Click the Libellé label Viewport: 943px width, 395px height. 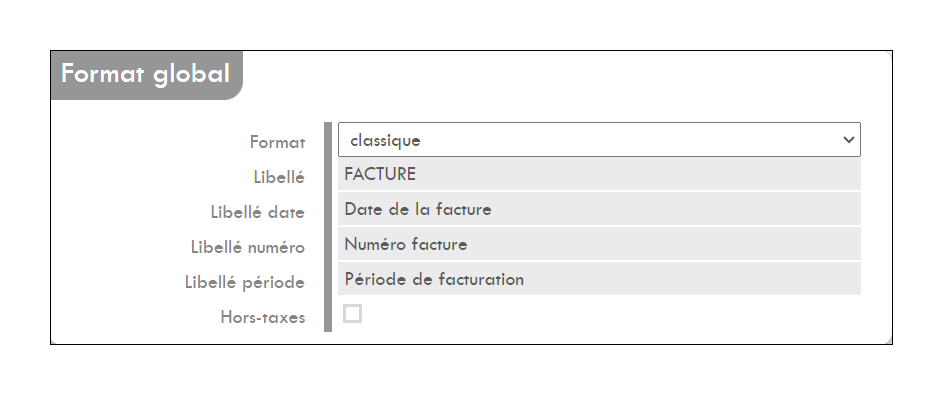click(x=279, y=177)
